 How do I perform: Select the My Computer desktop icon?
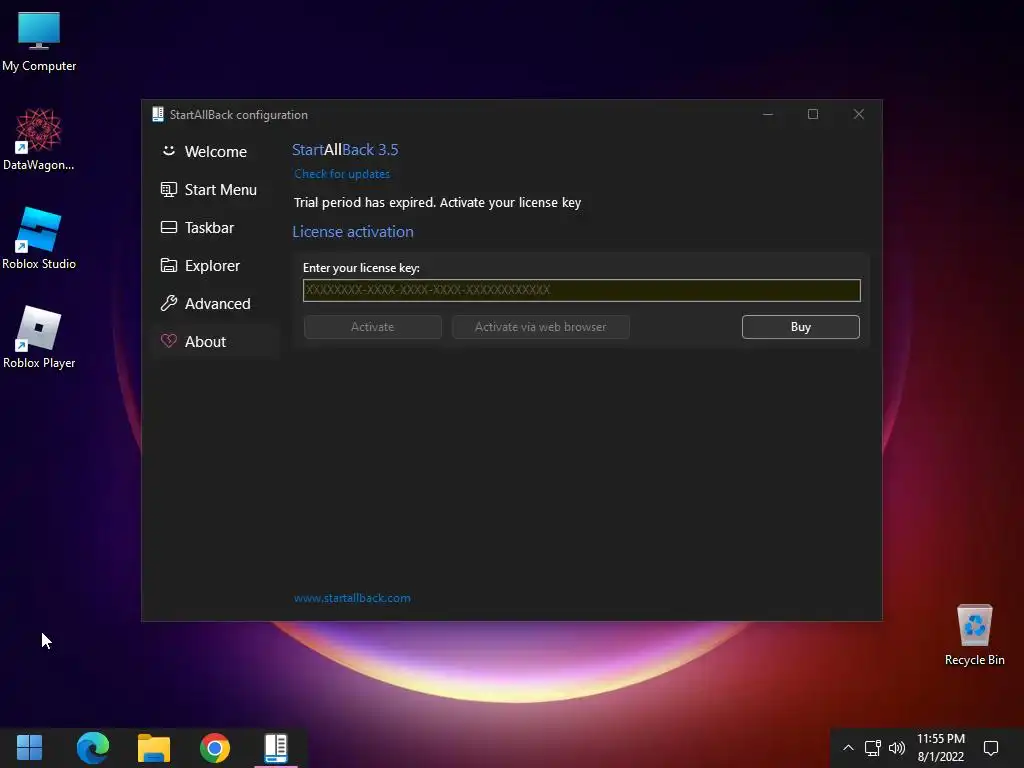(x=39, y=42)
